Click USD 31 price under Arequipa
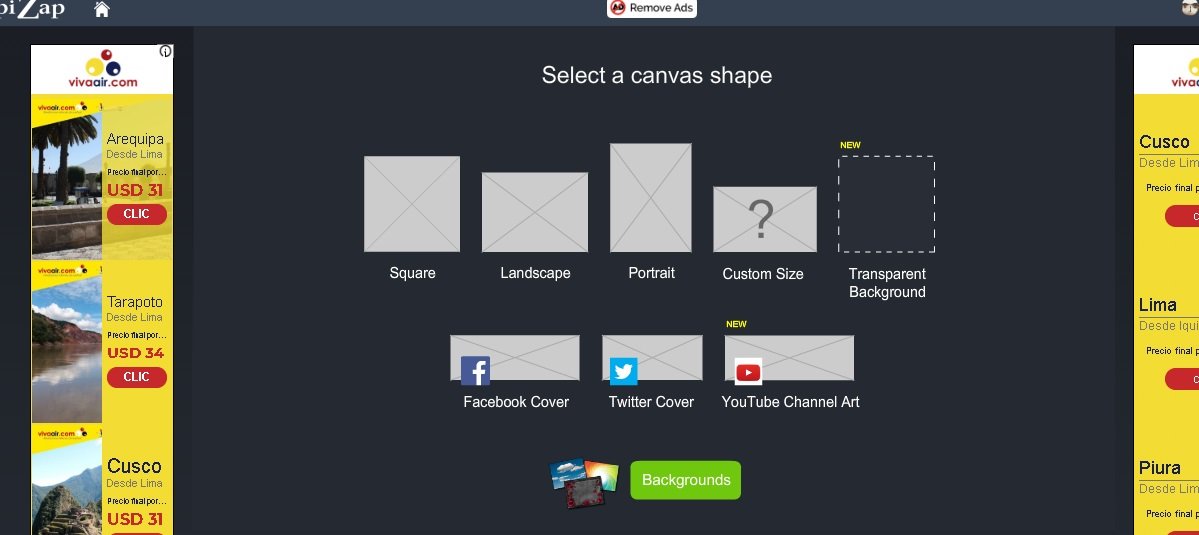Viewport: 1199px width, 535px height. (x=135, y=190)
